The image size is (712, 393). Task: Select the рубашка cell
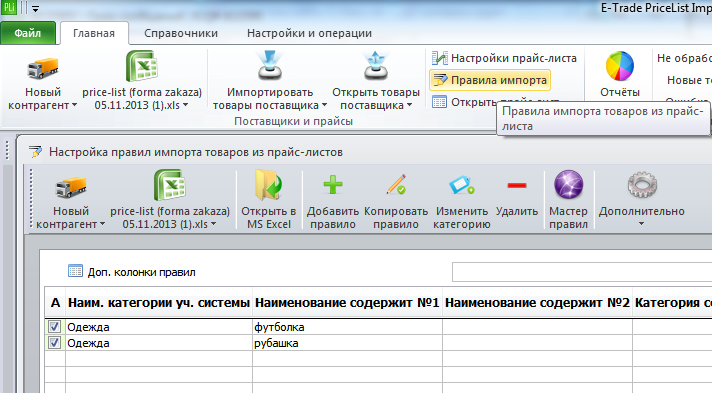click(x=347, y=343)
